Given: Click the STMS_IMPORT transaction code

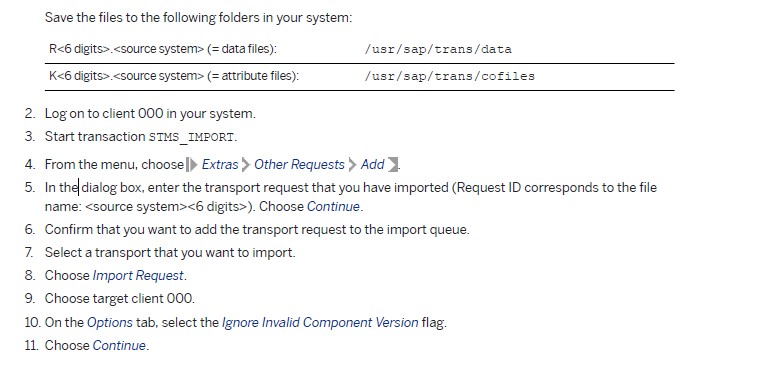Looking at the screenshot, I should pyautogui.click(x=191, y=137).
